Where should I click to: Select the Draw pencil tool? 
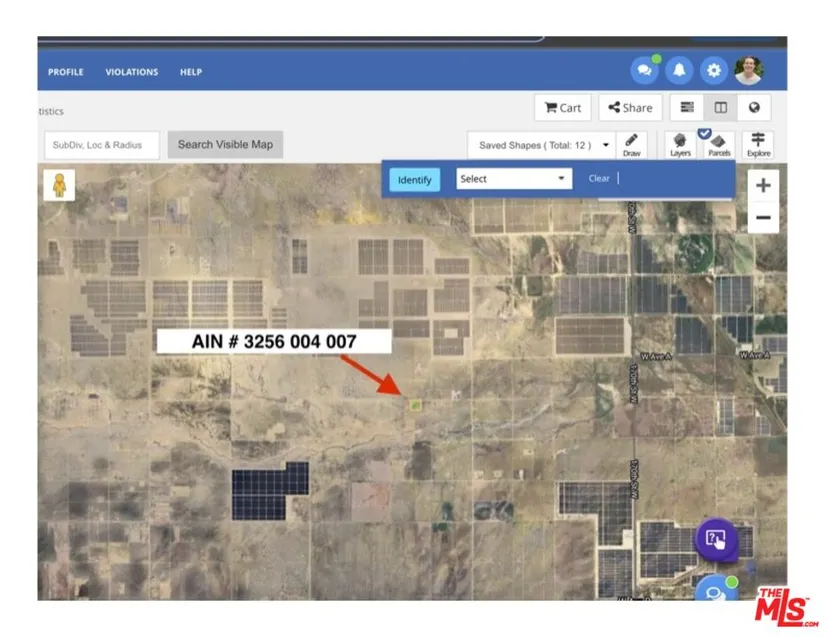(x=631, y=145)
